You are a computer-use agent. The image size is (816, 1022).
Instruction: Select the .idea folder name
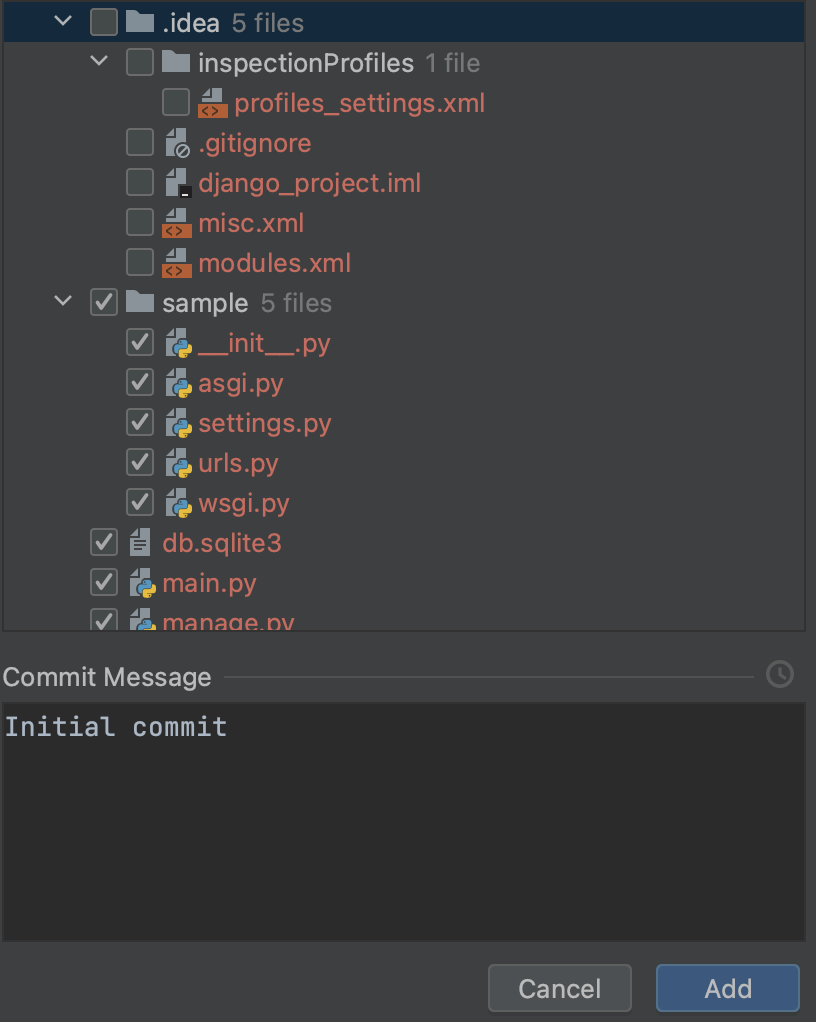coord(191,23)
